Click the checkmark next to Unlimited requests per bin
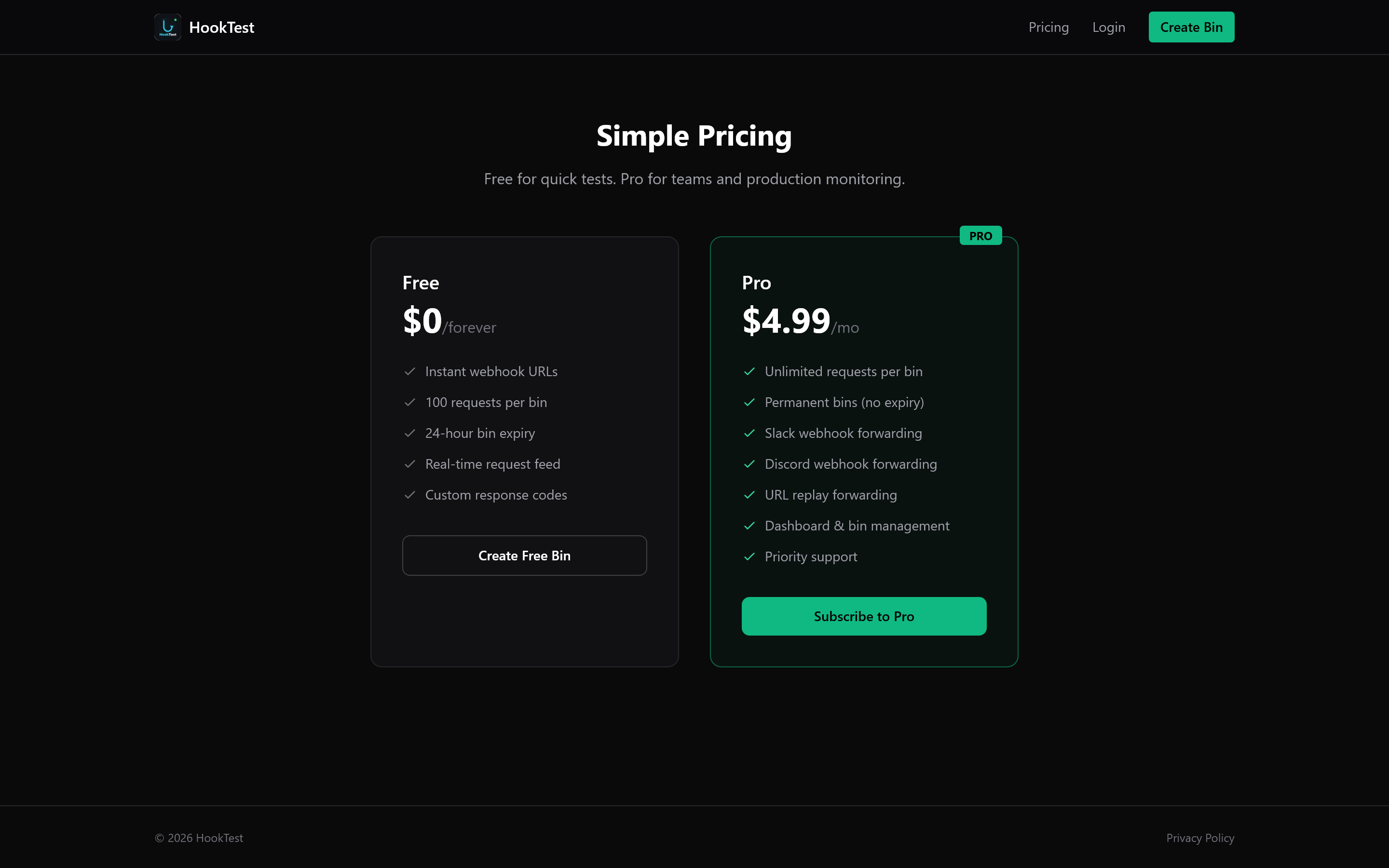The height and width of the screenshot is (868, 1389). coord(749,372)
